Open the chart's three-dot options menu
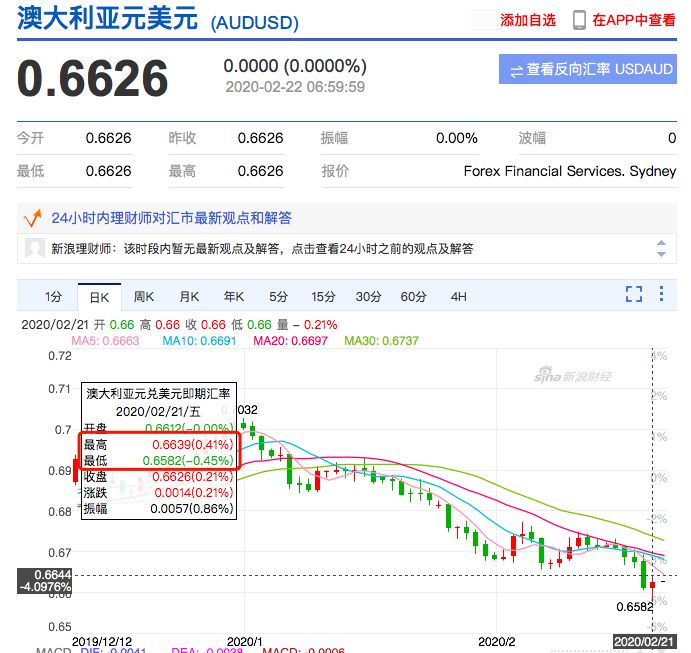The height and width of the screenshot is (653, 691). click(661, 294)
